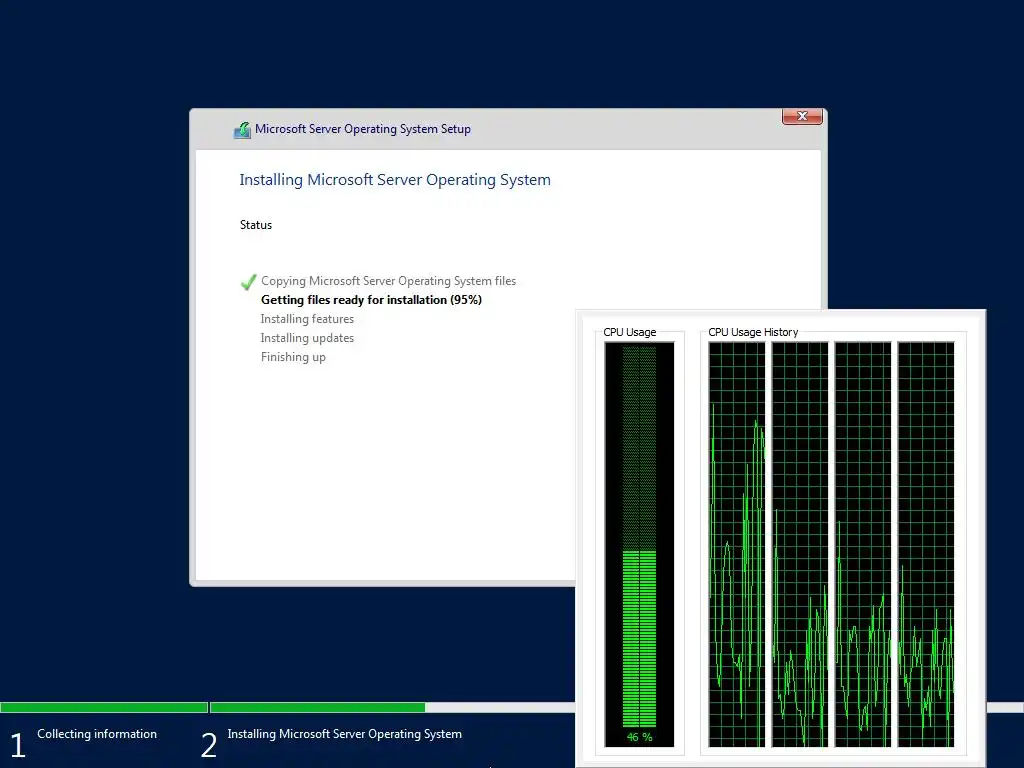The height and width of the screenshot is (768, 1024).
Task: Click the first CPU Usage History graph
Action: [x=737, y=544]
